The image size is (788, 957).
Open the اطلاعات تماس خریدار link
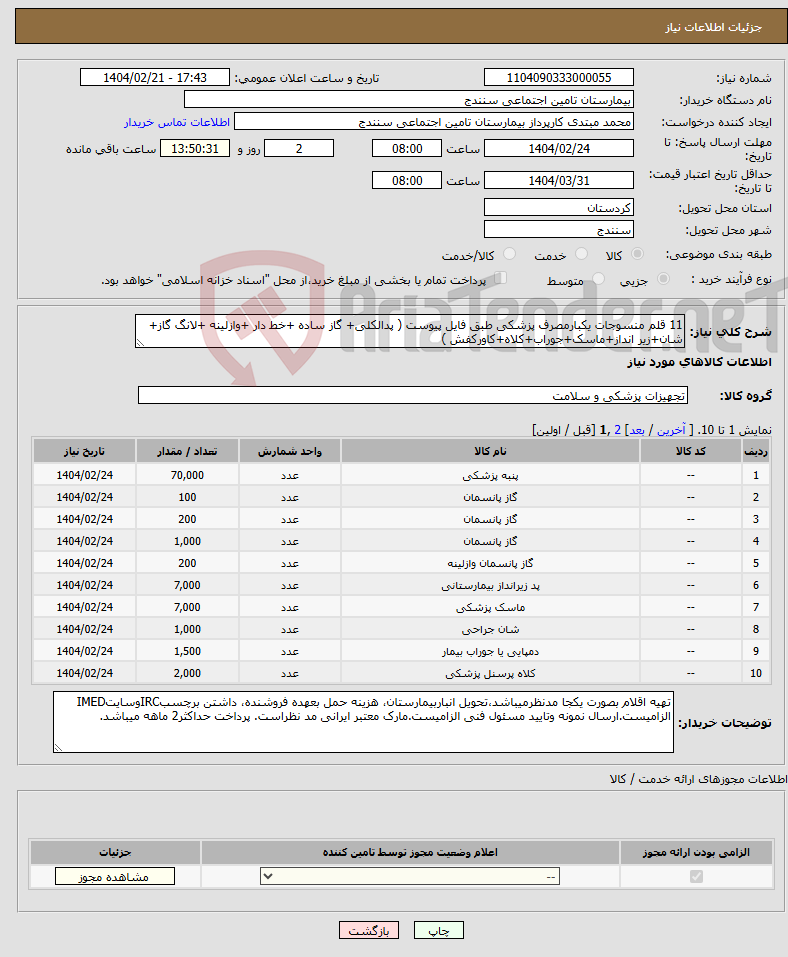178,122
